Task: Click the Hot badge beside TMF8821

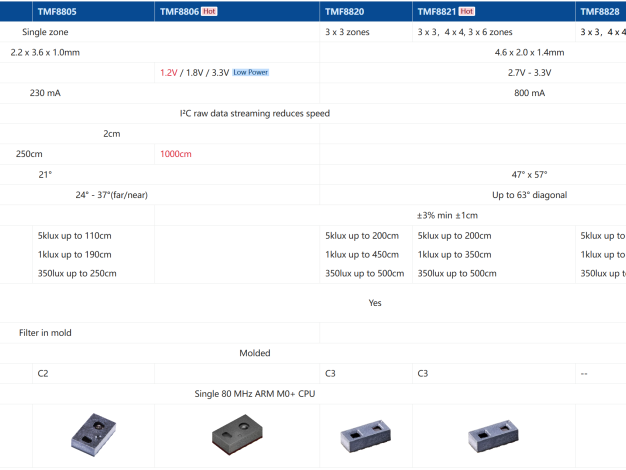Action: [x=466, y=11]
